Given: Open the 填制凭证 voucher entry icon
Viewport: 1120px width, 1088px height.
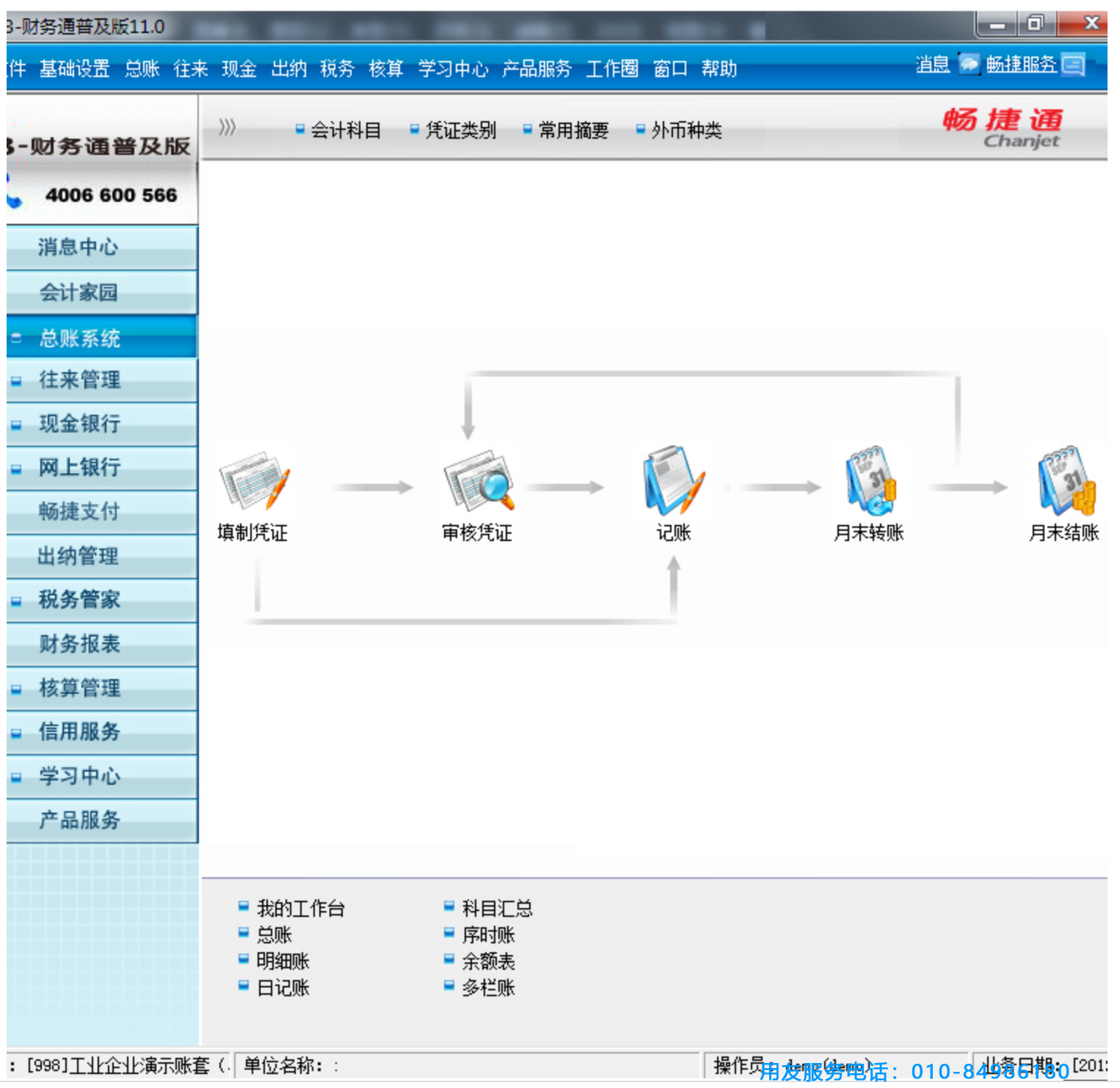Looking at the screenshot, I should pos(254,481).
